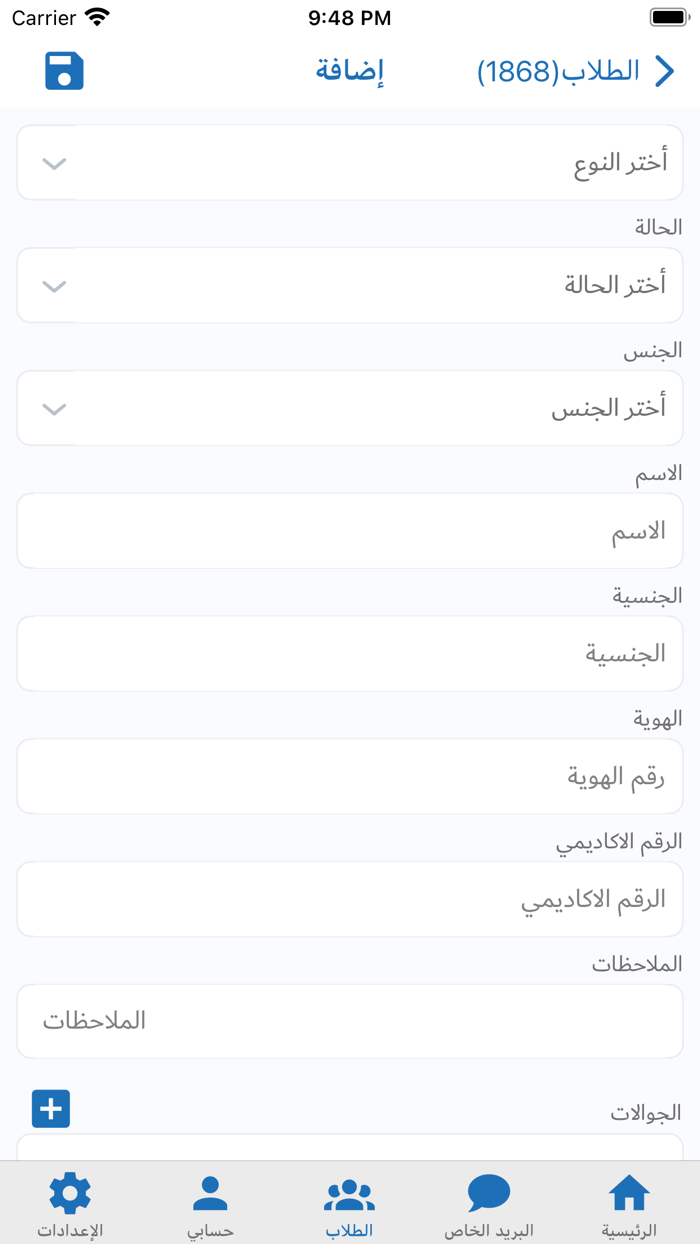The height and width of the screenshot is (1244, 700).
Task: Expand the أختر النوع dropdown
Action: click(x=350, y=162)
